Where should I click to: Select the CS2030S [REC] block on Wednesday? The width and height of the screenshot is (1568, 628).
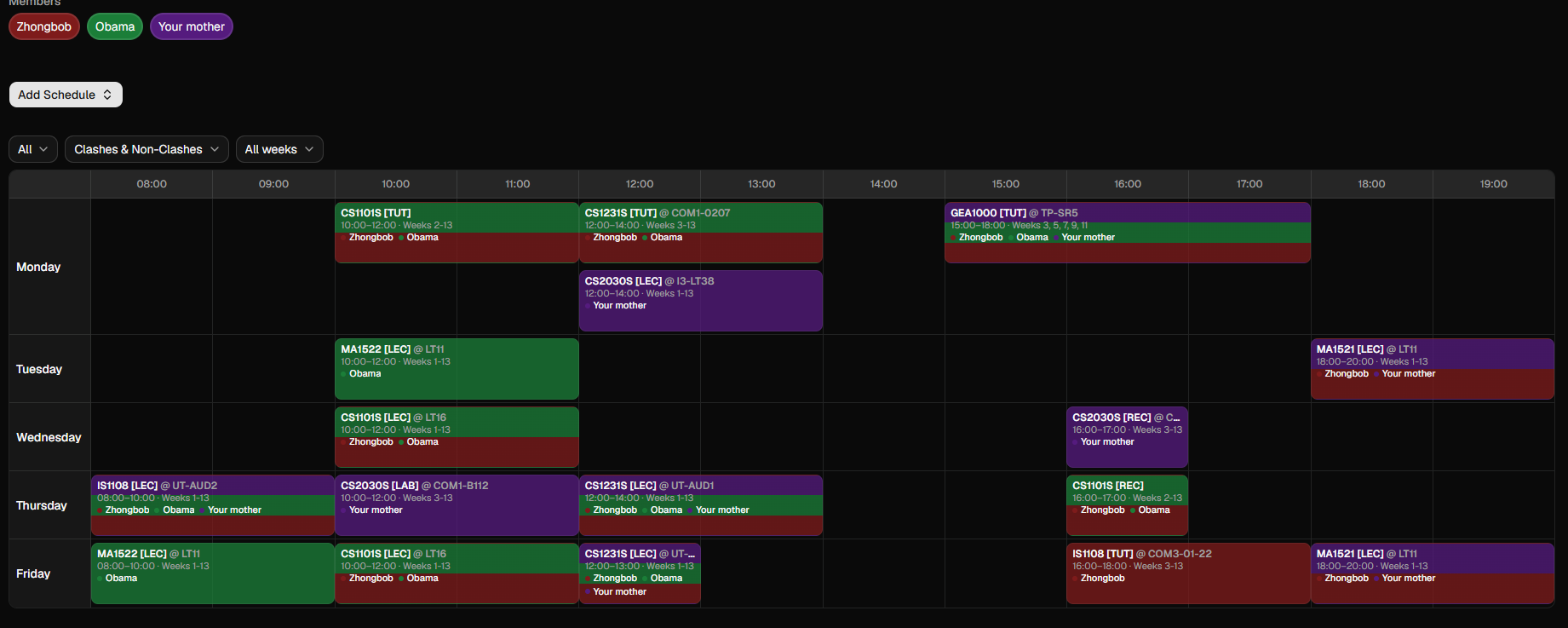[x=1128, y=437]
